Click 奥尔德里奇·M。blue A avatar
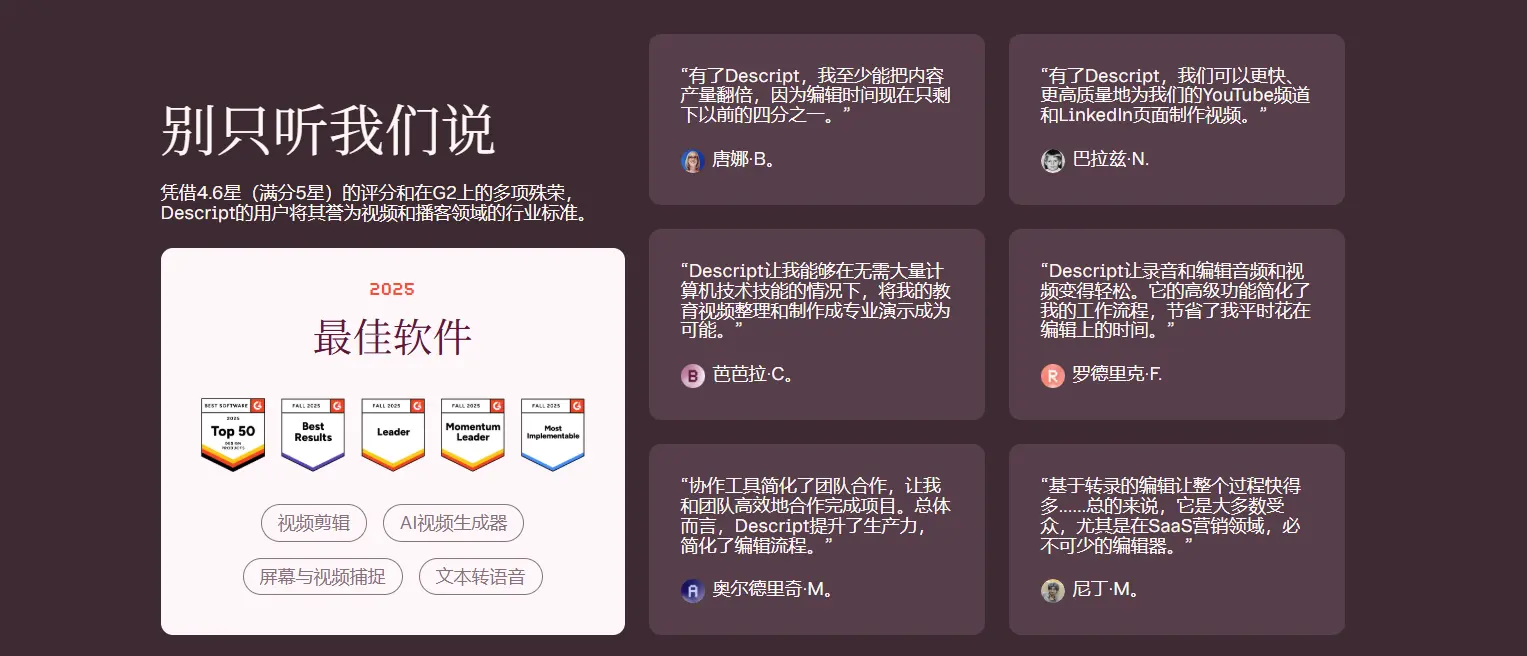 point(693,591)
